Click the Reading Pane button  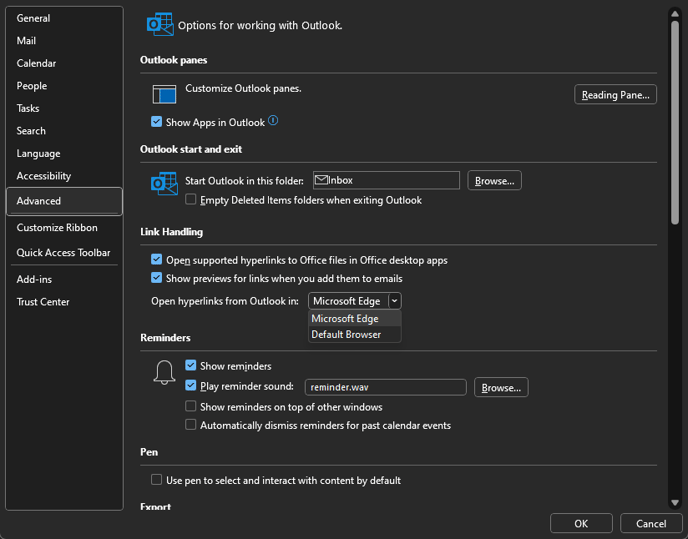click(615, 94)
